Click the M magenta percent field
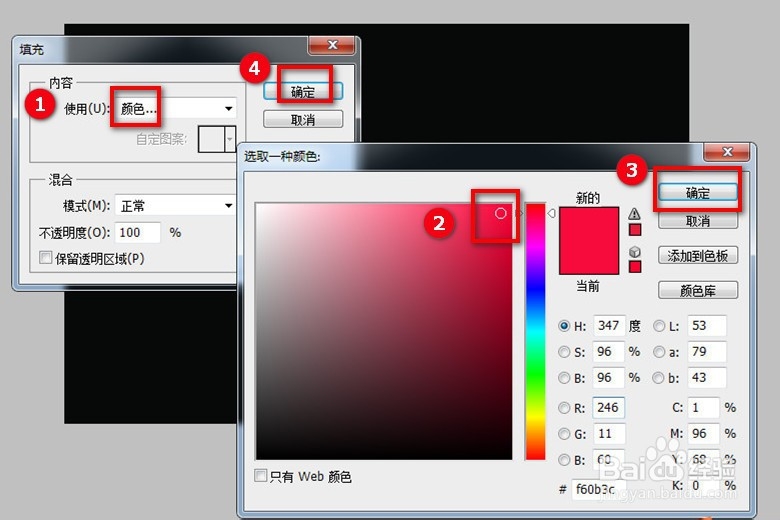Viewport: 780px width, 520px height. (x=703, y=434)
